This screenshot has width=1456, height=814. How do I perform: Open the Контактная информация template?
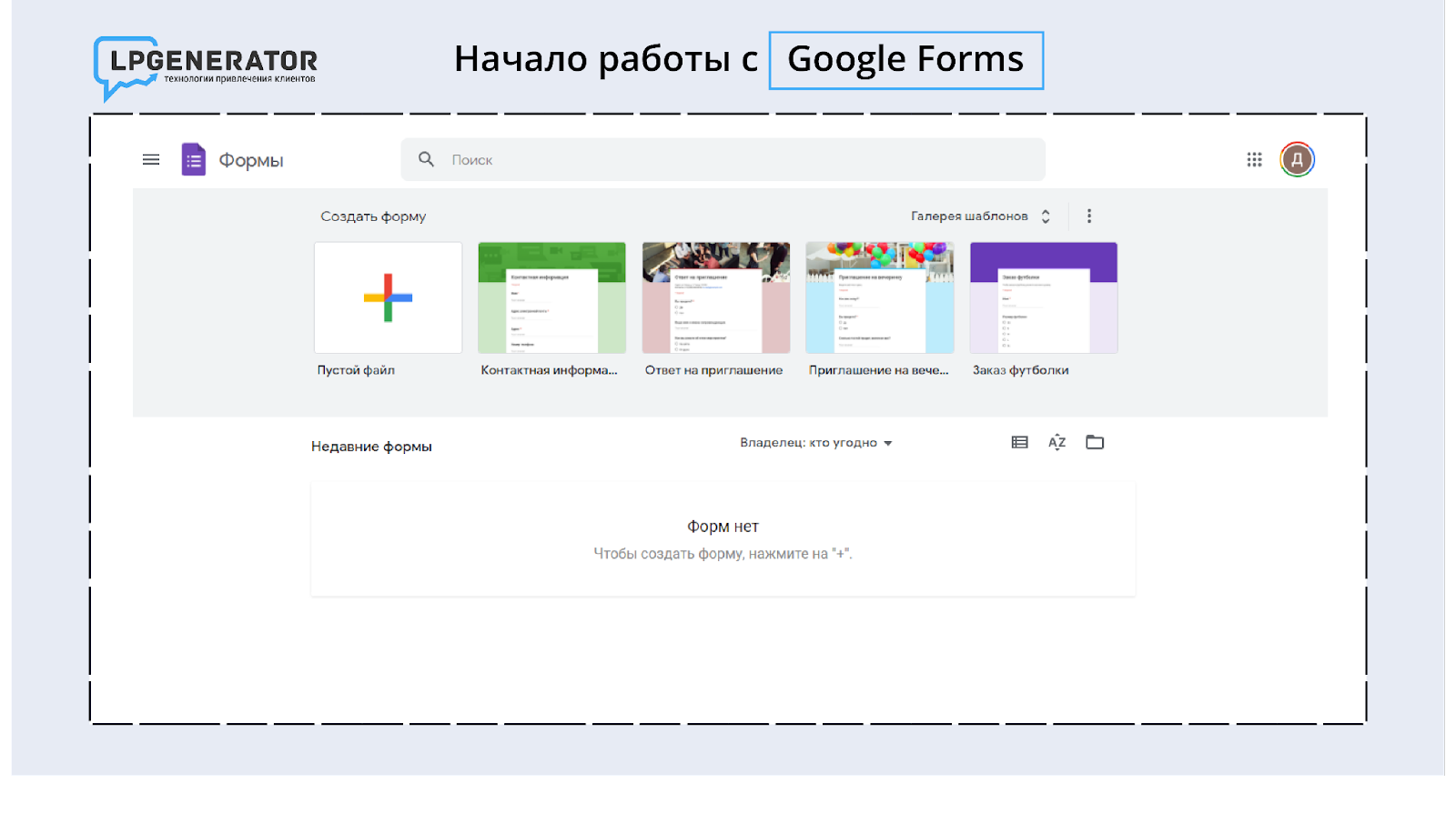pyautogui.click(x=551, y=297)
